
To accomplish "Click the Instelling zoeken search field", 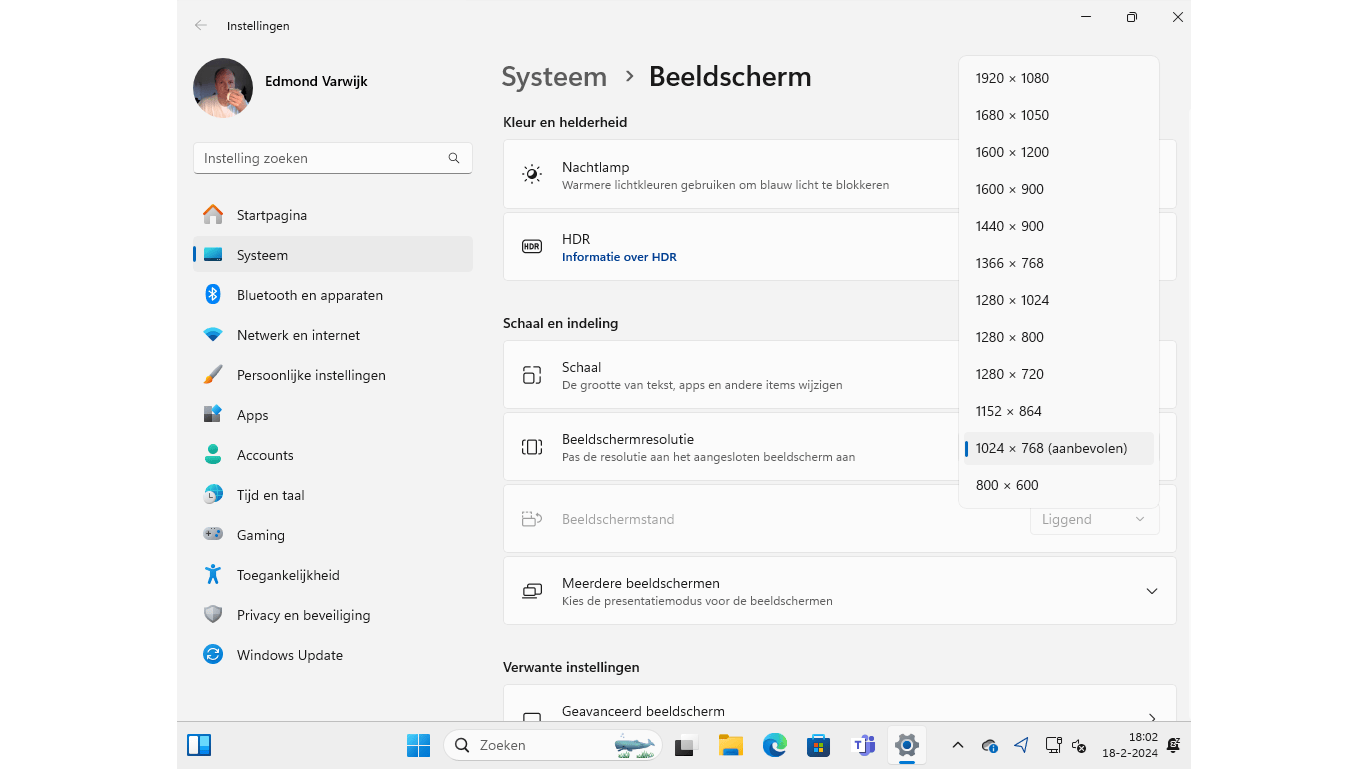I will [x=320, y=158].
